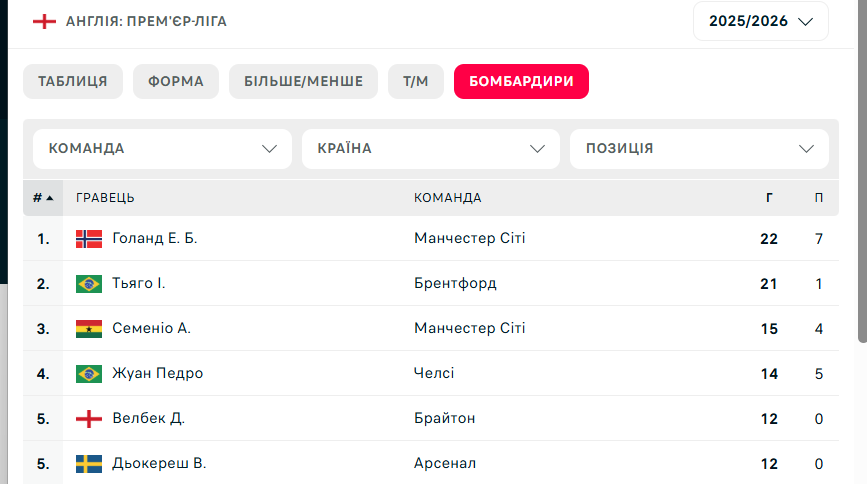867x484 pixels.
Task: Open the Позиція filter dropdown
Action: point(699,149)
